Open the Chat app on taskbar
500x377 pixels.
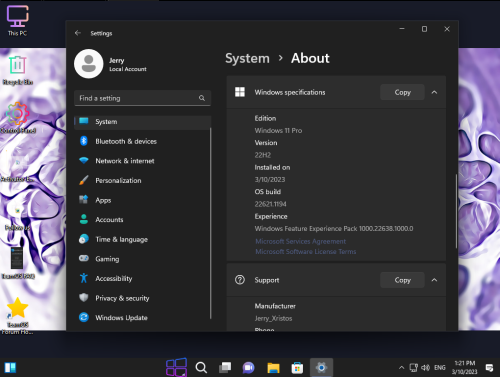point(249,368)
